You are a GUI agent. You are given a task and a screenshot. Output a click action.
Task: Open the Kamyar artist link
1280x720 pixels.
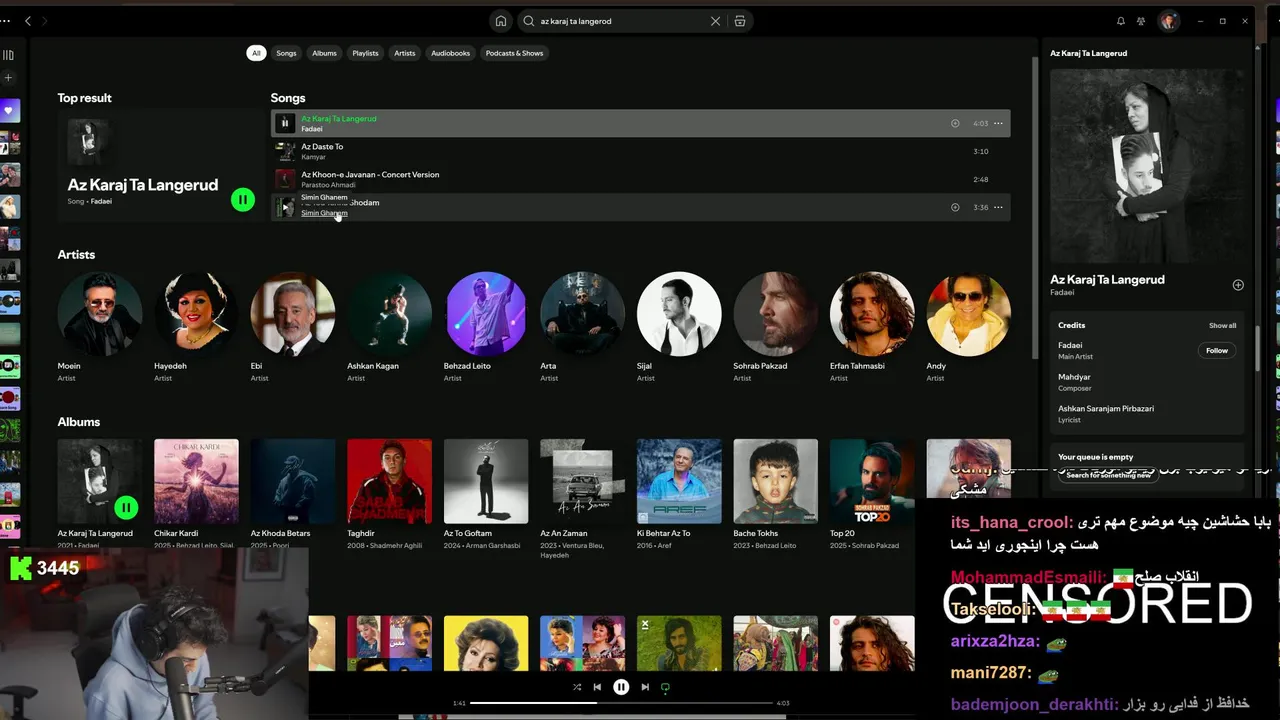(313, 157)
